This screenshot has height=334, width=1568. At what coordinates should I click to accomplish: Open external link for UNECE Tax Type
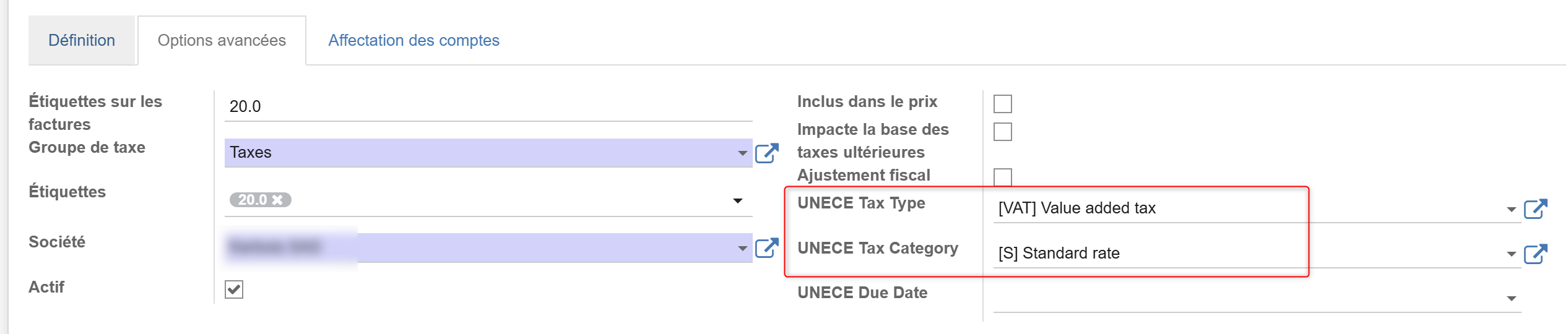(1535, 209)
